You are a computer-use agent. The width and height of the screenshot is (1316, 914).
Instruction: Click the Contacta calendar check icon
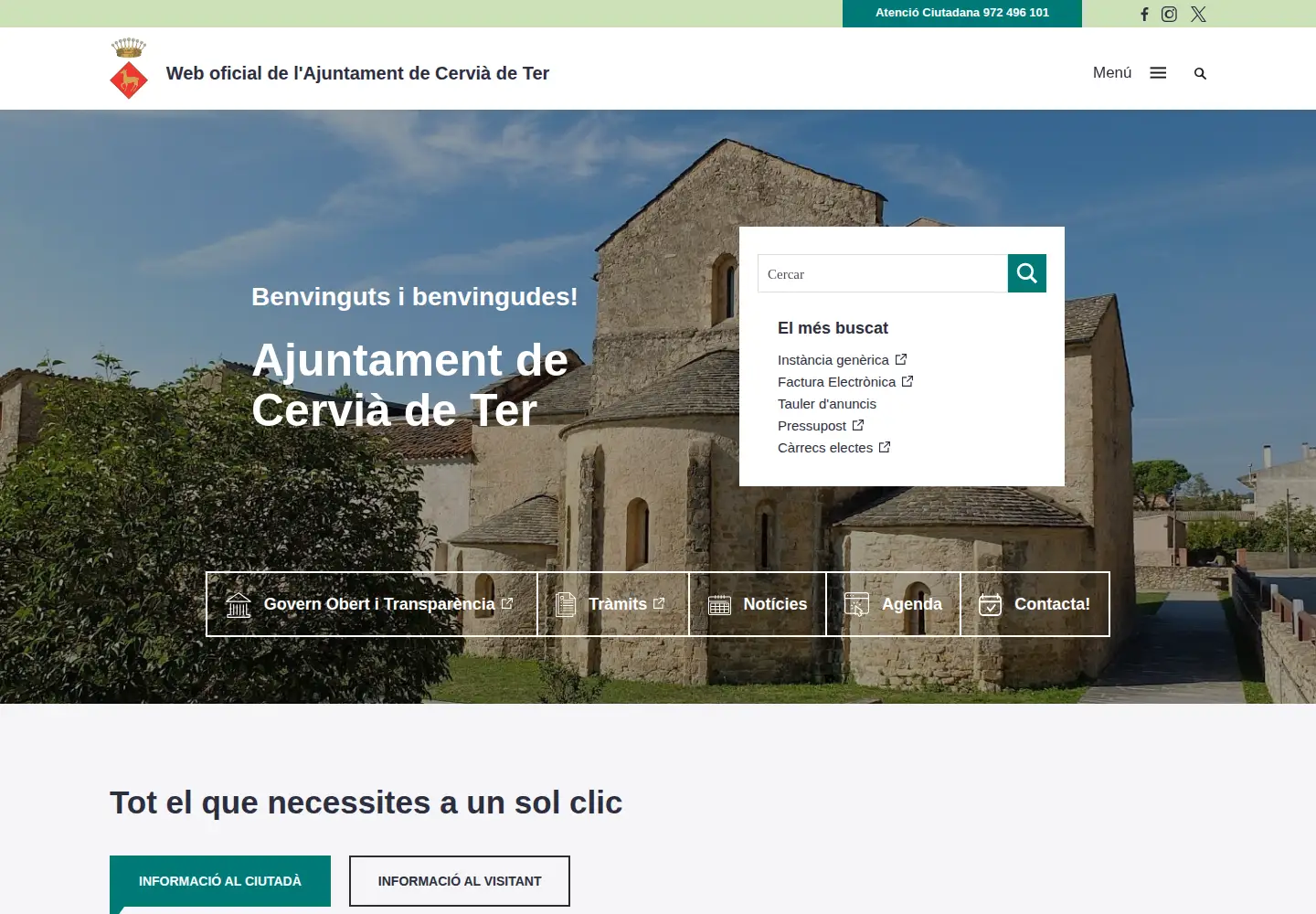pos(991,604)
